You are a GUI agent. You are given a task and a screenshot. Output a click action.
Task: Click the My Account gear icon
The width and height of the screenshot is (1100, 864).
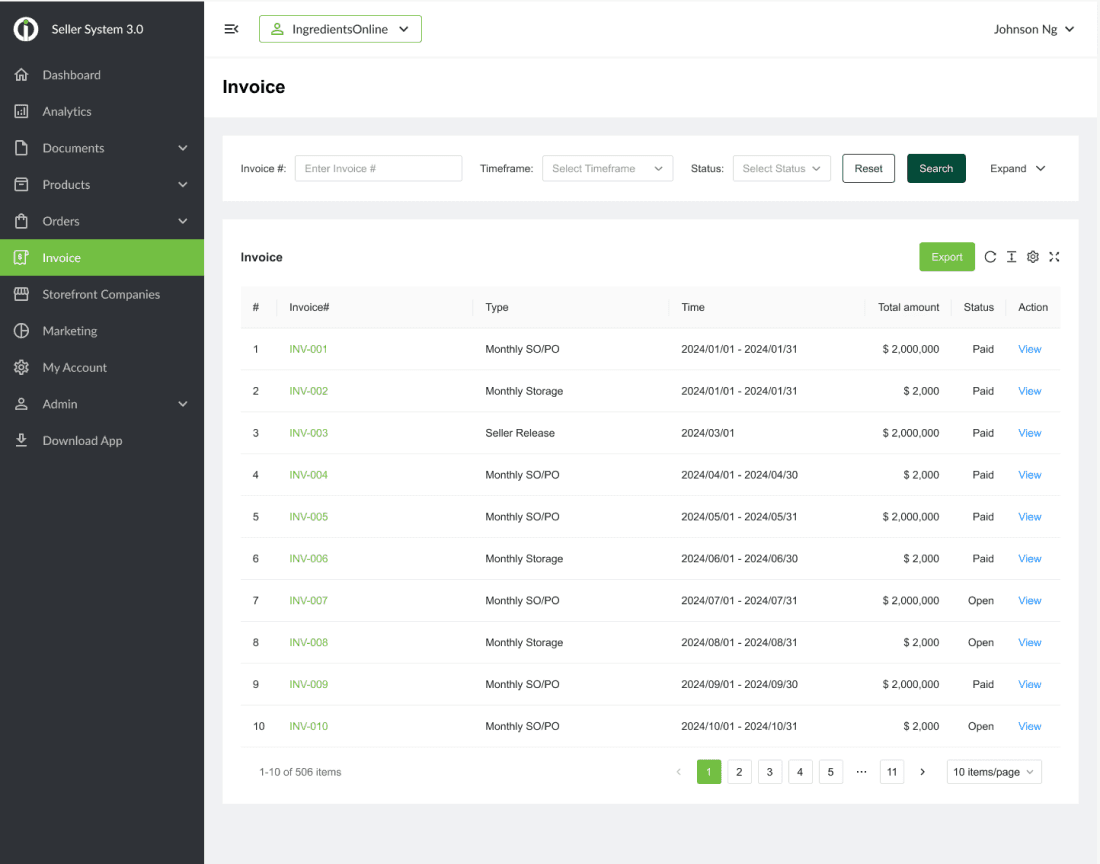[22, 367]
